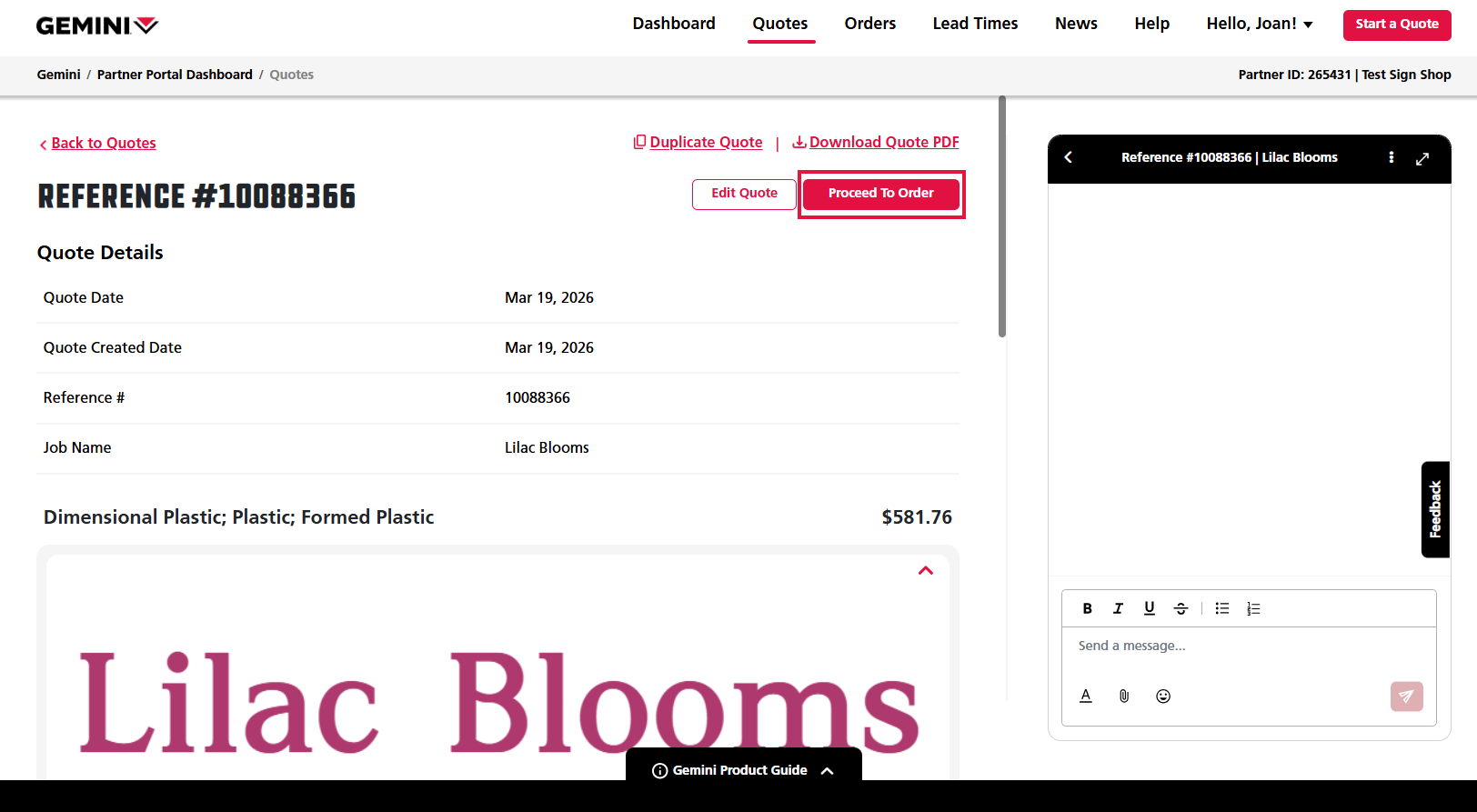The height and width of the screenshot is (812, 1477).
Task: Insert a bulleted list in message
Action: (1221, 608)
